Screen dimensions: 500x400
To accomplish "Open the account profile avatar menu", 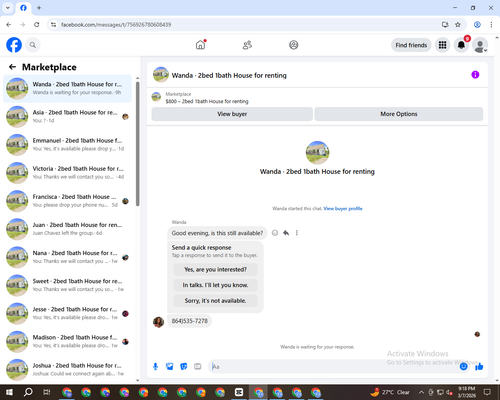I will pos(480,45).
